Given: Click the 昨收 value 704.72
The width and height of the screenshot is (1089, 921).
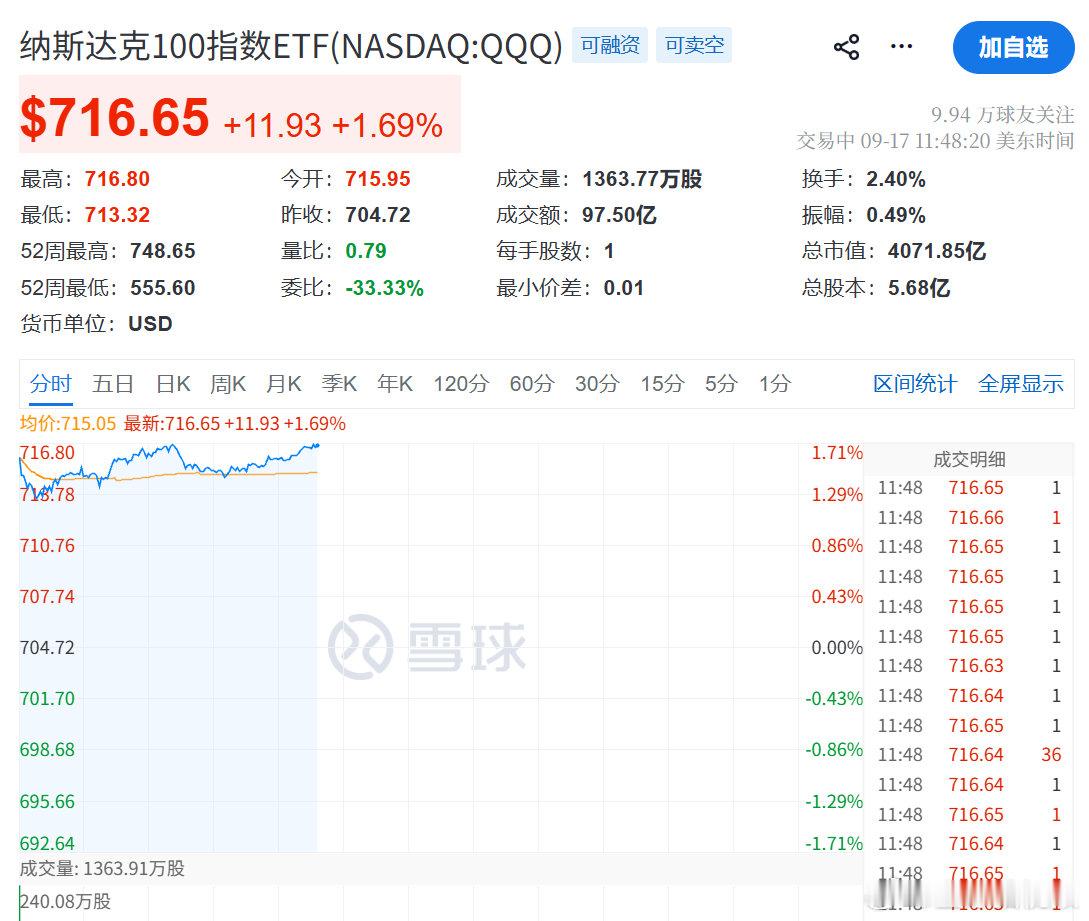Looking at the screenshot, I should pos(378,215).
